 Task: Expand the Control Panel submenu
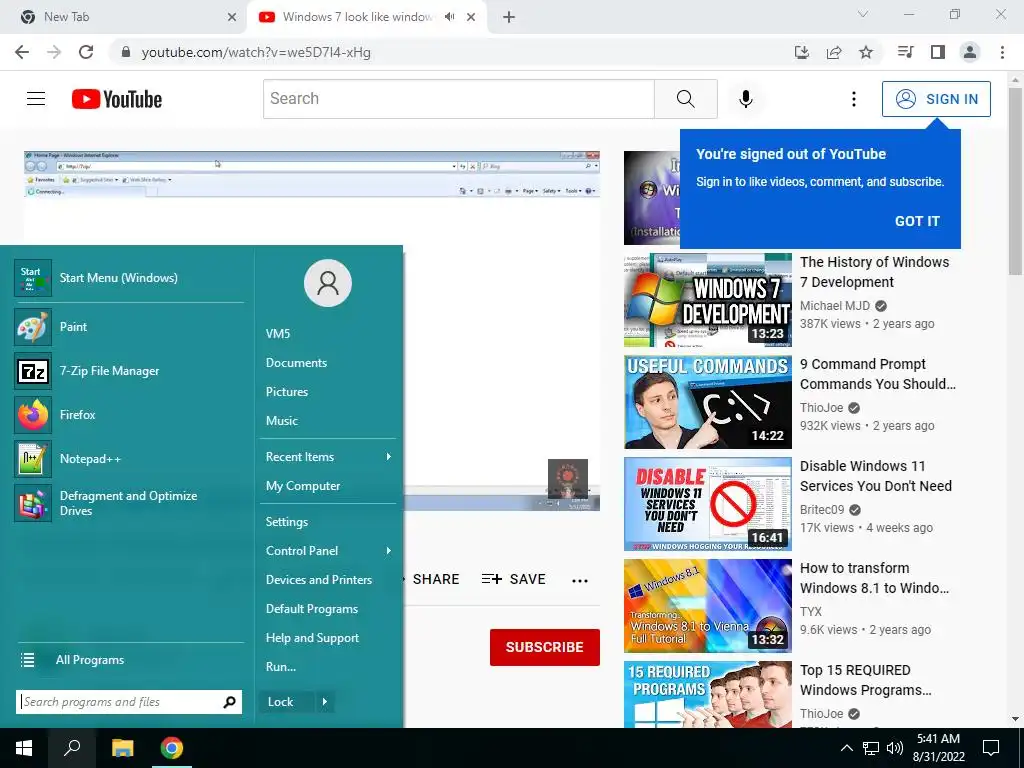pyautogui.click(x=389, y=551)
